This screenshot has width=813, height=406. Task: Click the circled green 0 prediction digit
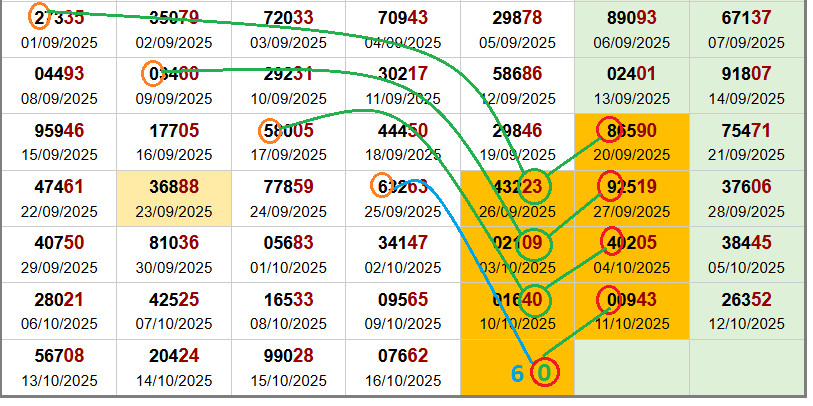(x=545, y=373)
